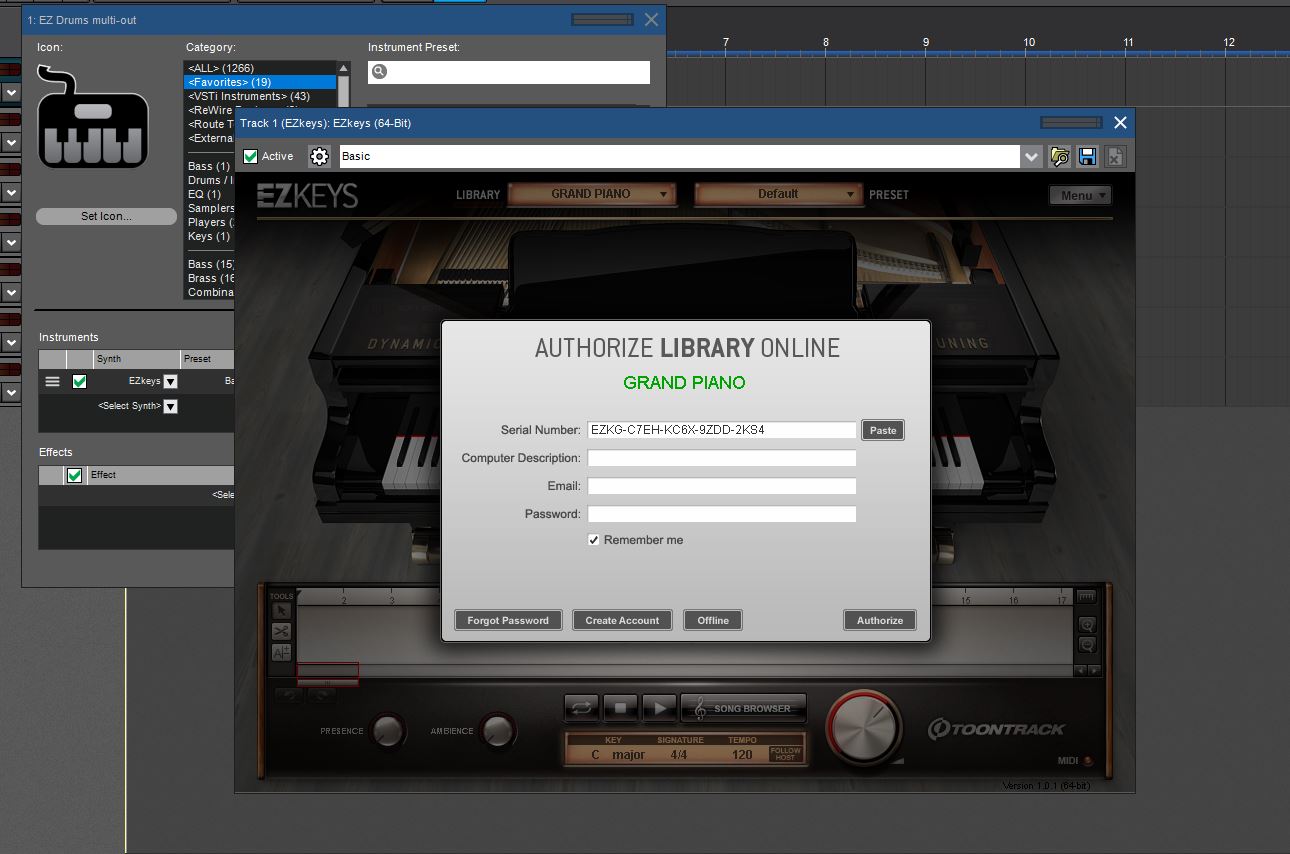Screen dimensions: 1290x854
Task: Toggle the Follow Host button
Action: pos(785,753)
